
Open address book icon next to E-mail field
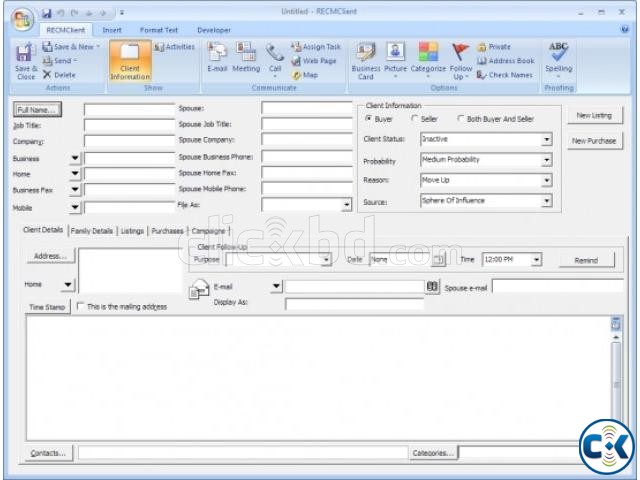coord(432,287)
